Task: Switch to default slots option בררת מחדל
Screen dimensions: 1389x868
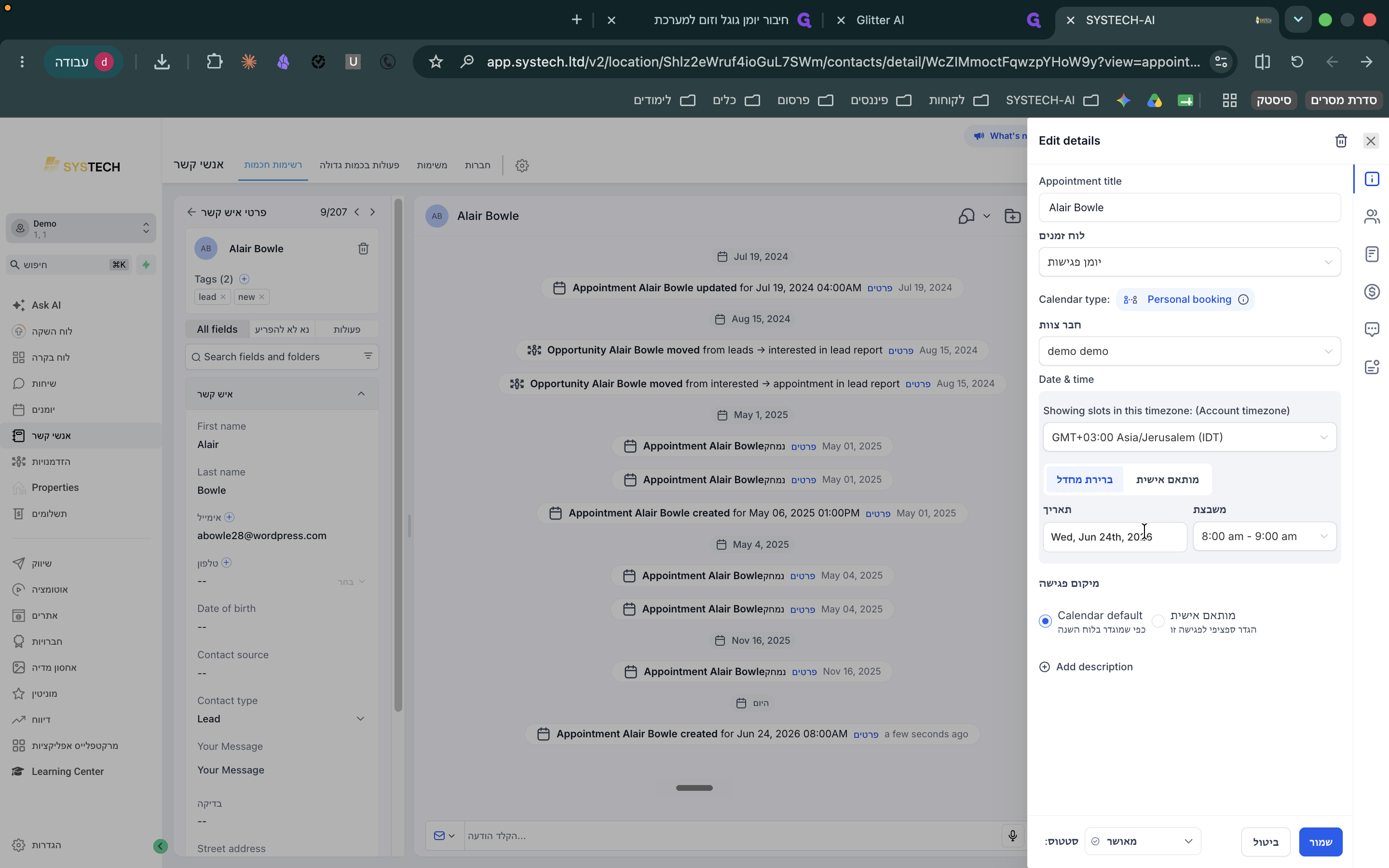Action: pyautogui.click(x=1084, y=479)
